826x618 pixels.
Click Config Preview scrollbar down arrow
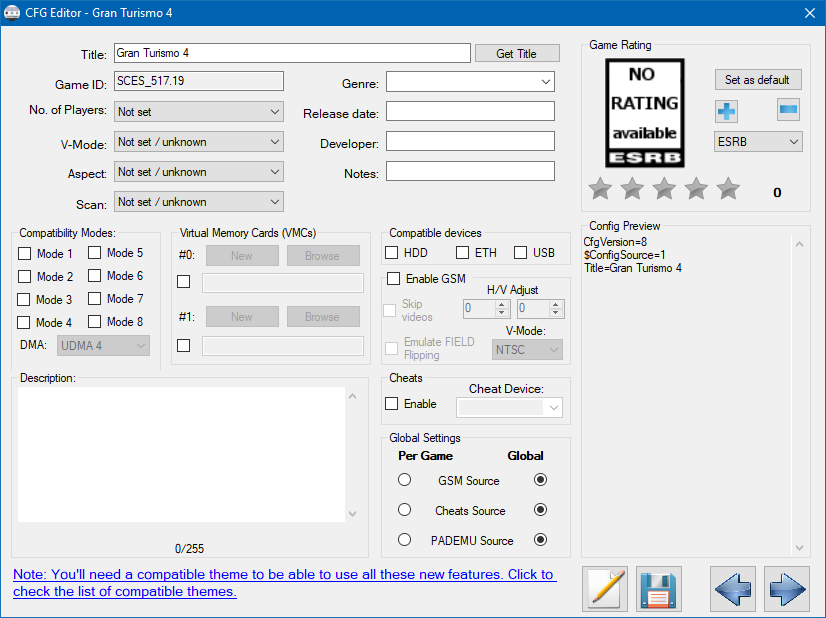(x=800, y=548)
